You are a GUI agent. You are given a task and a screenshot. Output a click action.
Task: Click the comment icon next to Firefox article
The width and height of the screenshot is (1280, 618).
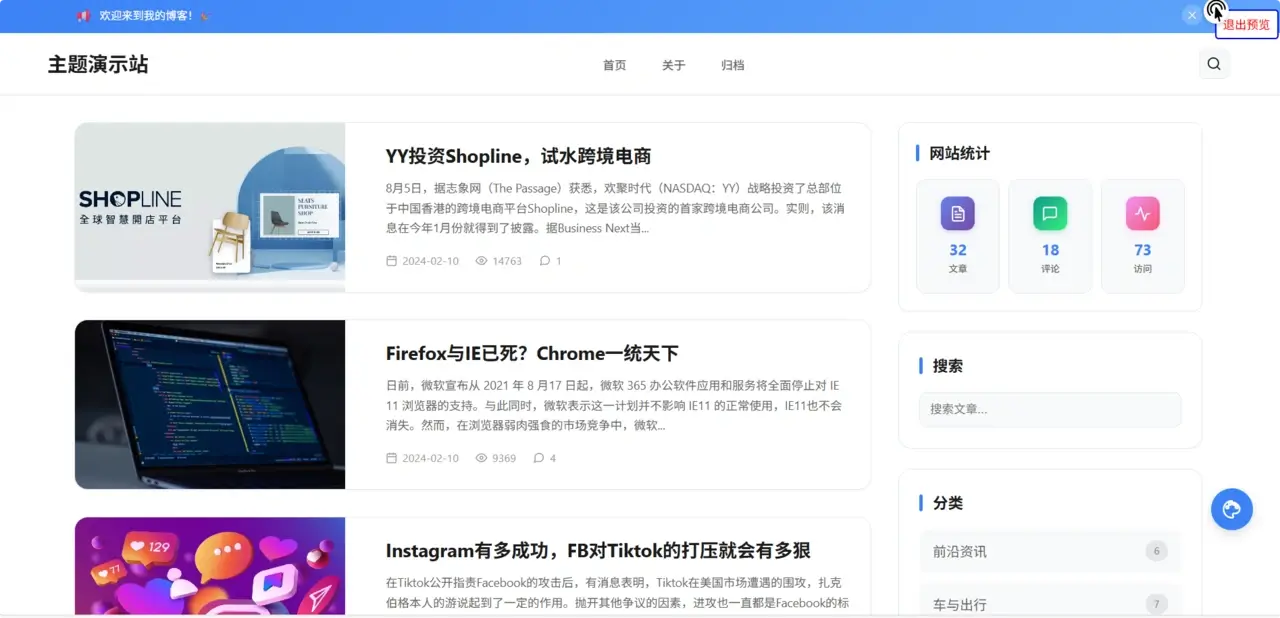pos(539,457)
